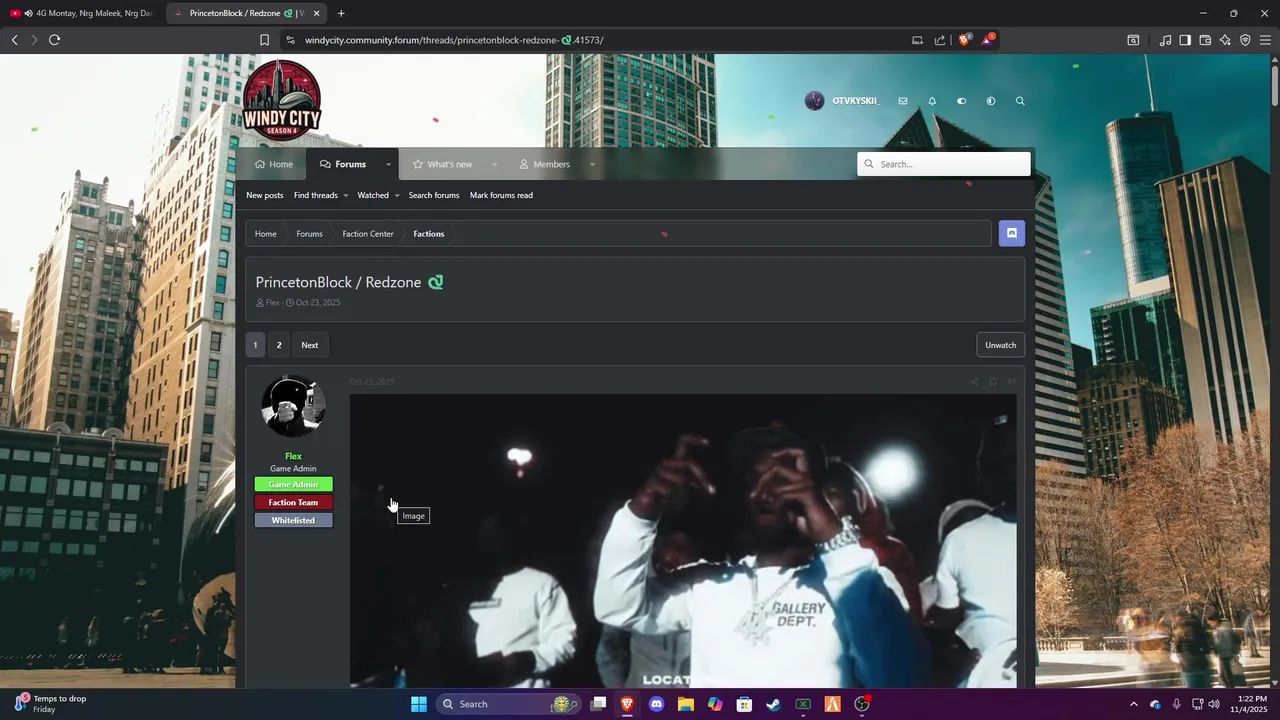Go to Home breadcrumb

[x=265, y=234]
